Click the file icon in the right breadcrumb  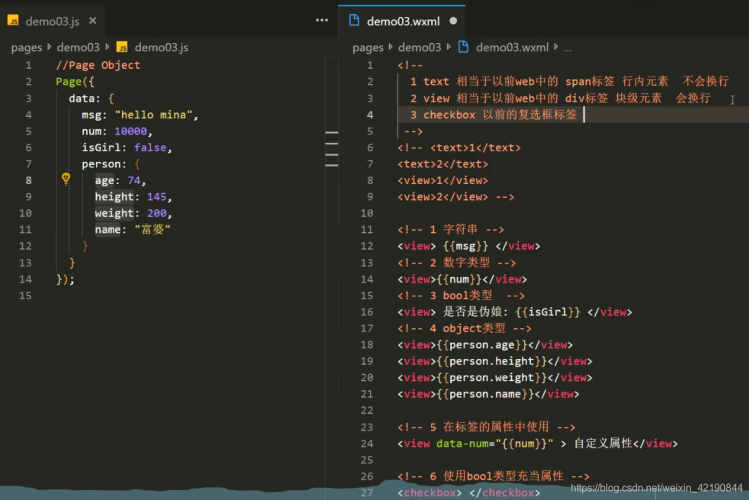coord(463,47)
